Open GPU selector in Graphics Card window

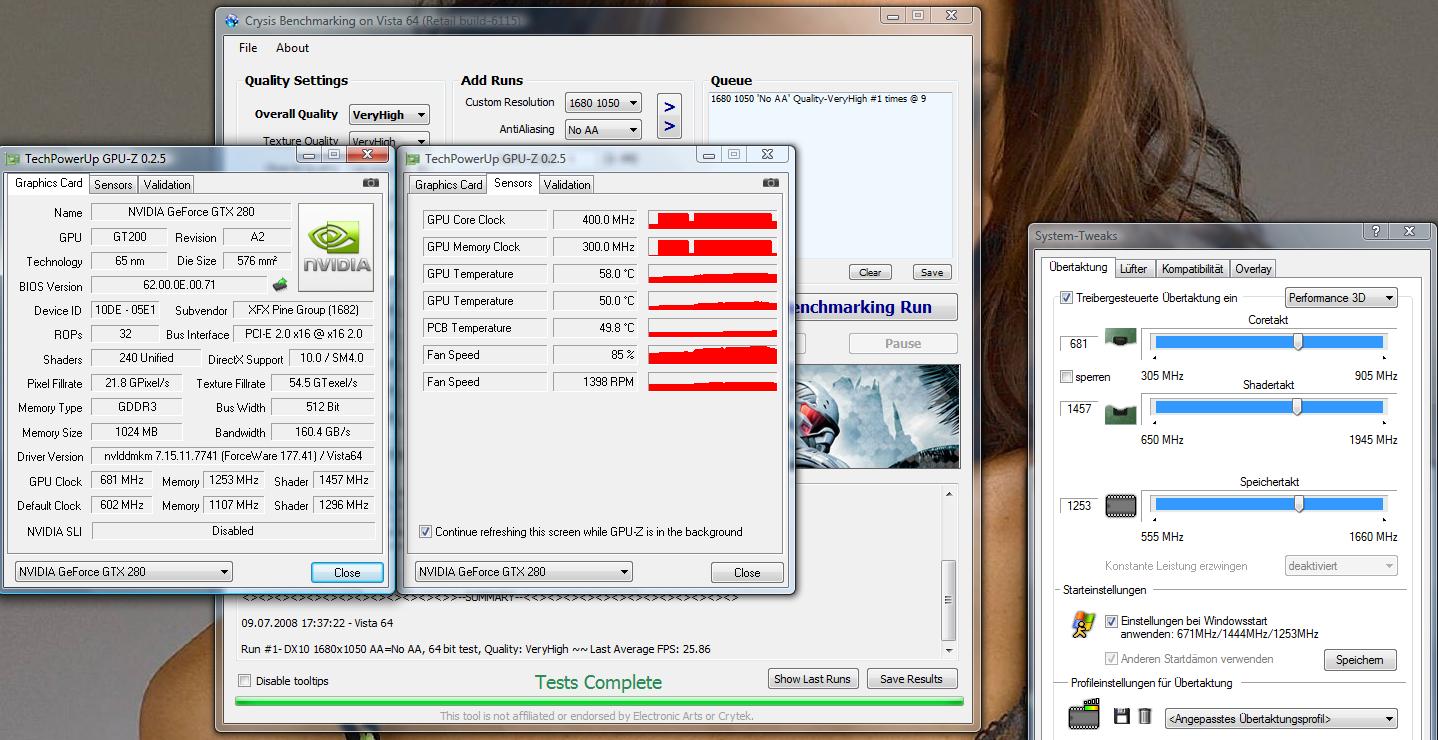[x=124, y=572]
